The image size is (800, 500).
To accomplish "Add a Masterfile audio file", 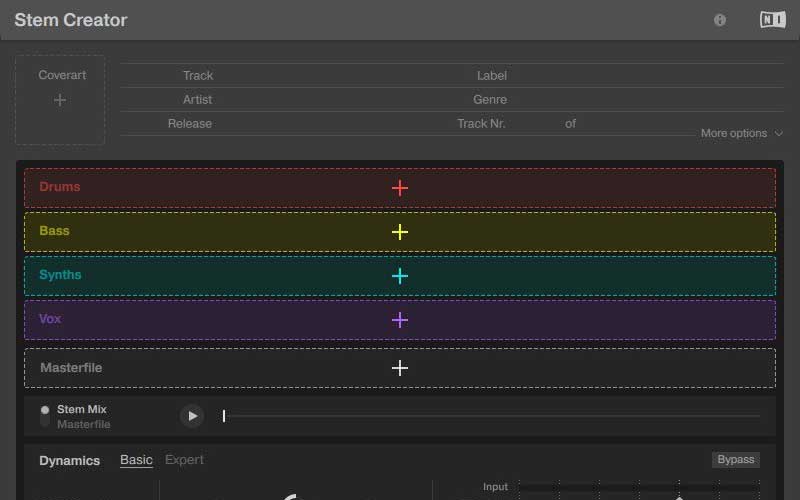I will [399, 368].
